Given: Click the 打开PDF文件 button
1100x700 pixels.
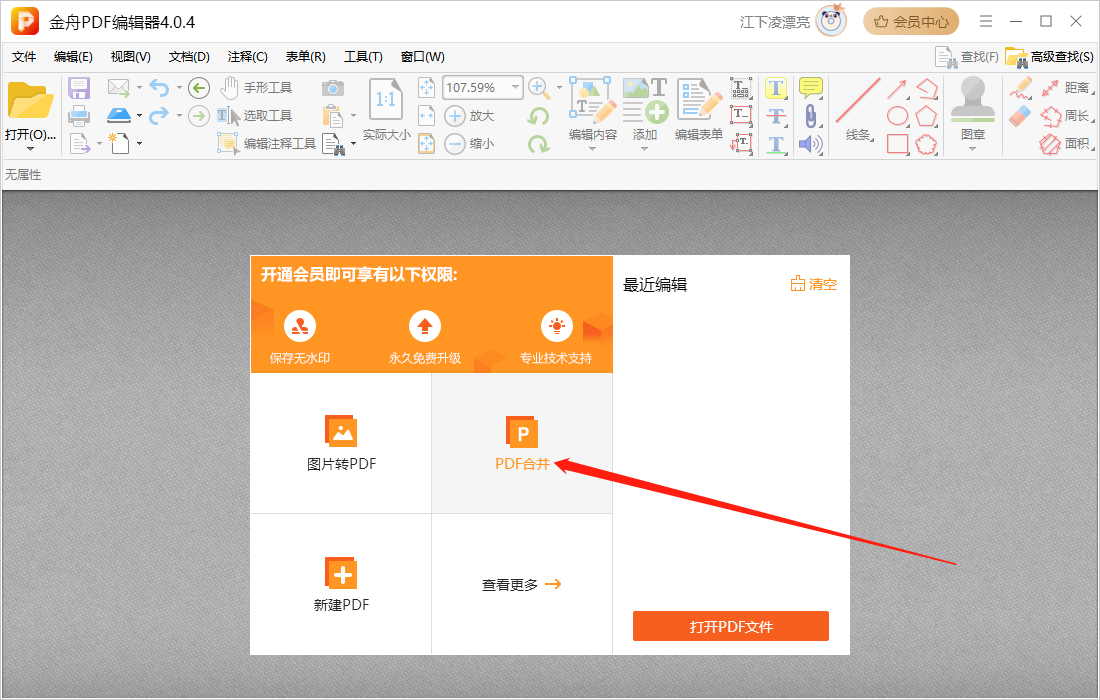Looking at the screenshot, I should 730,626.
